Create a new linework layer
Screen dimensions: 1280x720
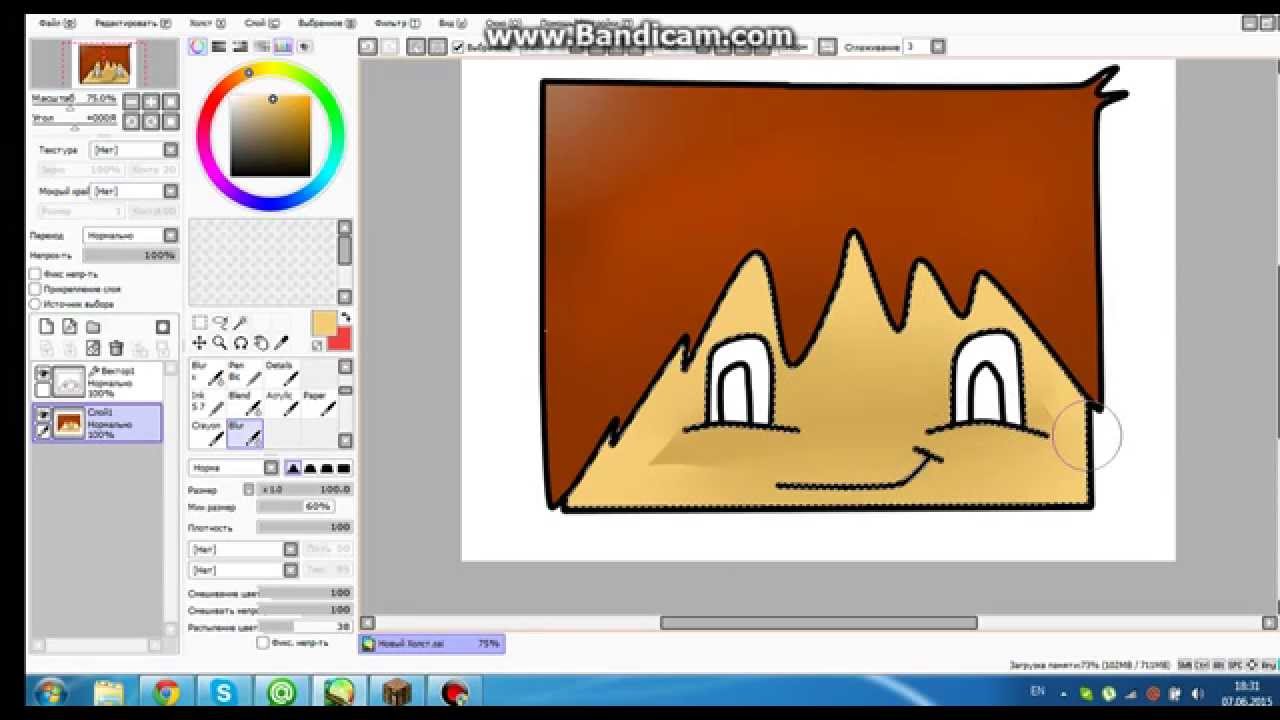[69, 327]
